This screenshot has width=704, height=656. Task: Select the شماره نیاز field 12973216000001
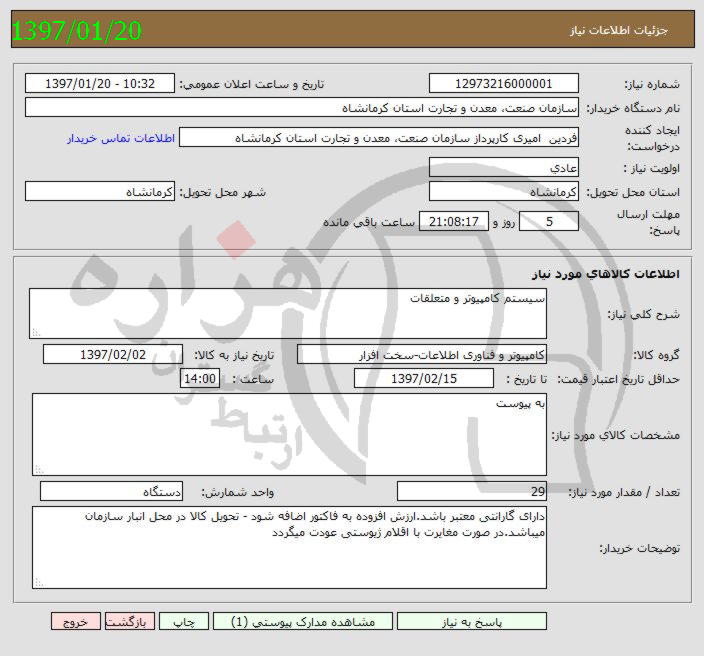coord(504,84)
